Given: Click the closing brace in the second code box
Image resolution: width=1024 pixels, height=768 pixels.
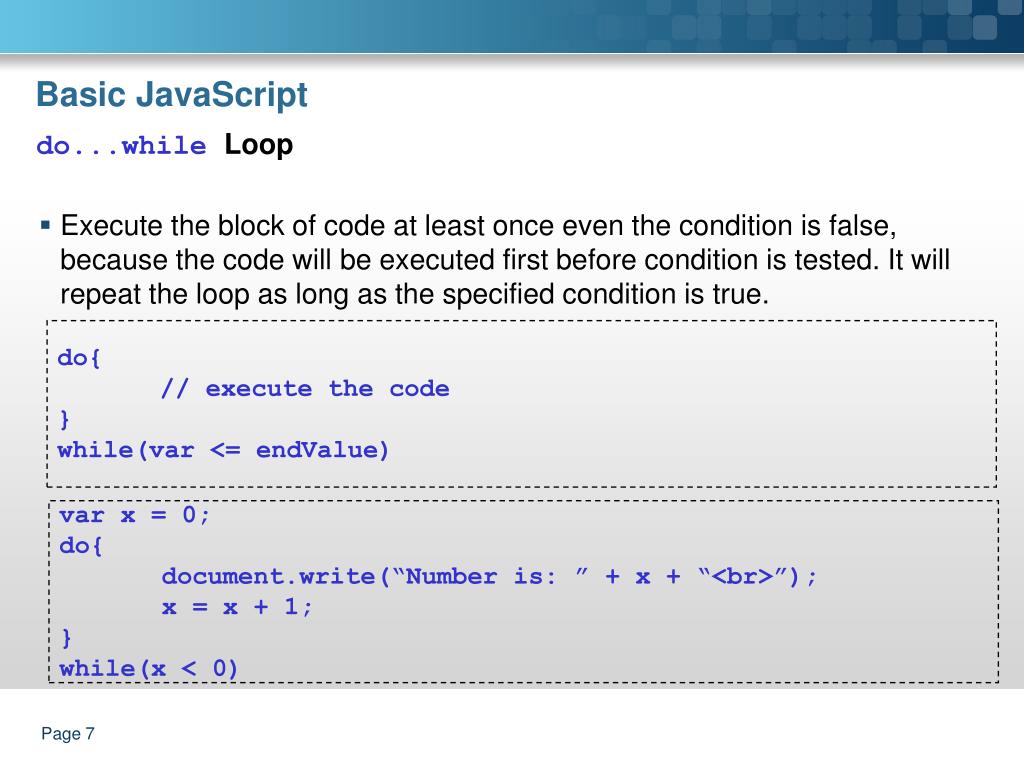Looking at the screenshot, I should [x=67, y=637].
